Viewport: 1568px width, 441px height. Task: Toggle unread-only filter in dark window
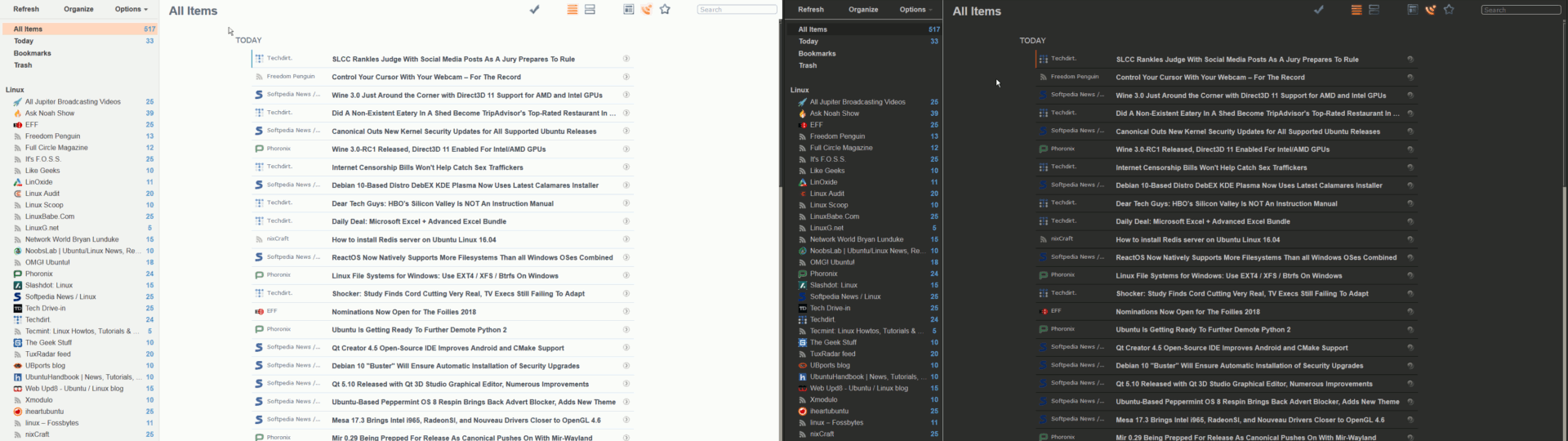click(x=1430, y=10)
